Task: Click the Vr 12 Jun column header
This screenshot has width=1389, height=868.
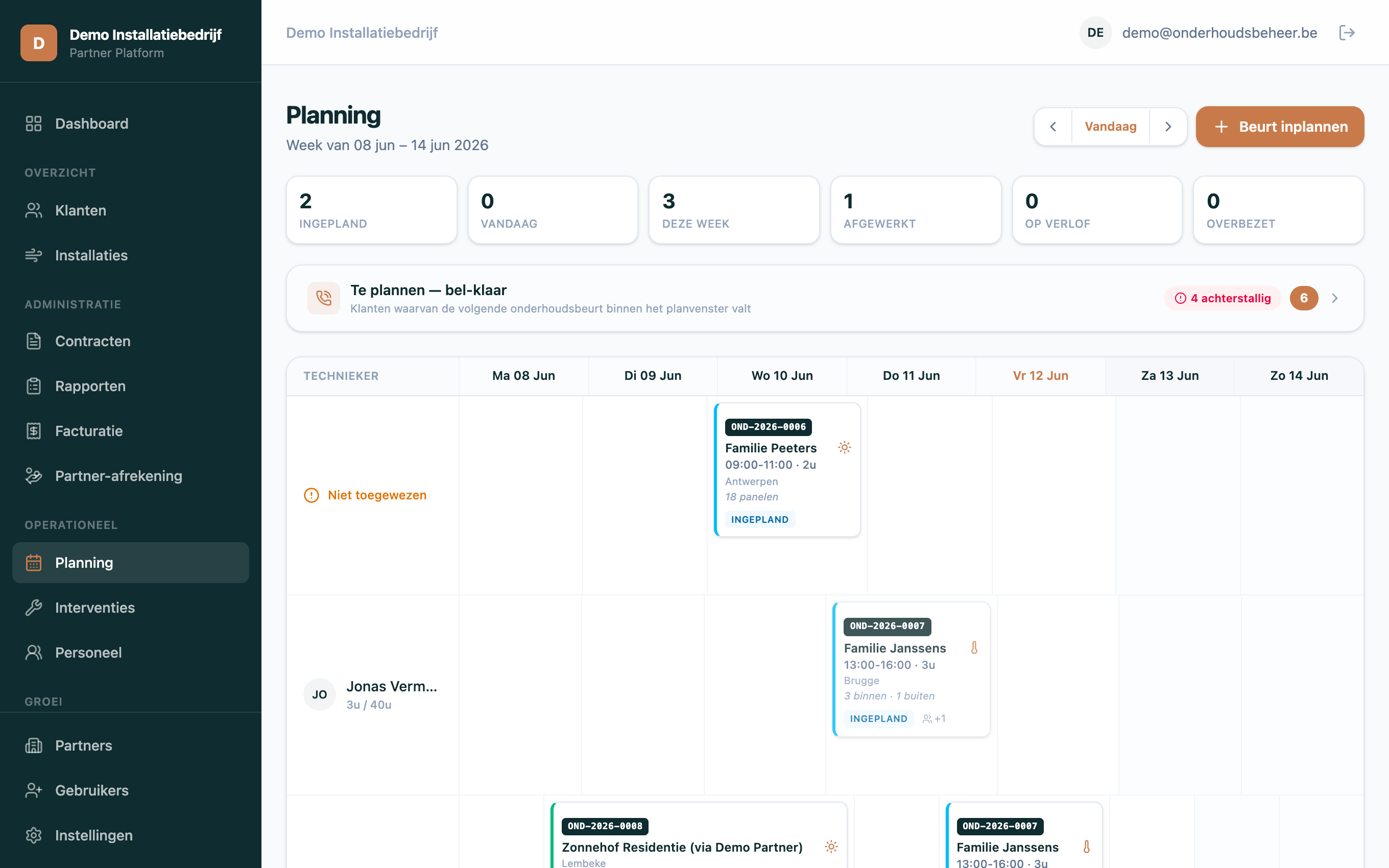Action: (x=1041, y=376)
